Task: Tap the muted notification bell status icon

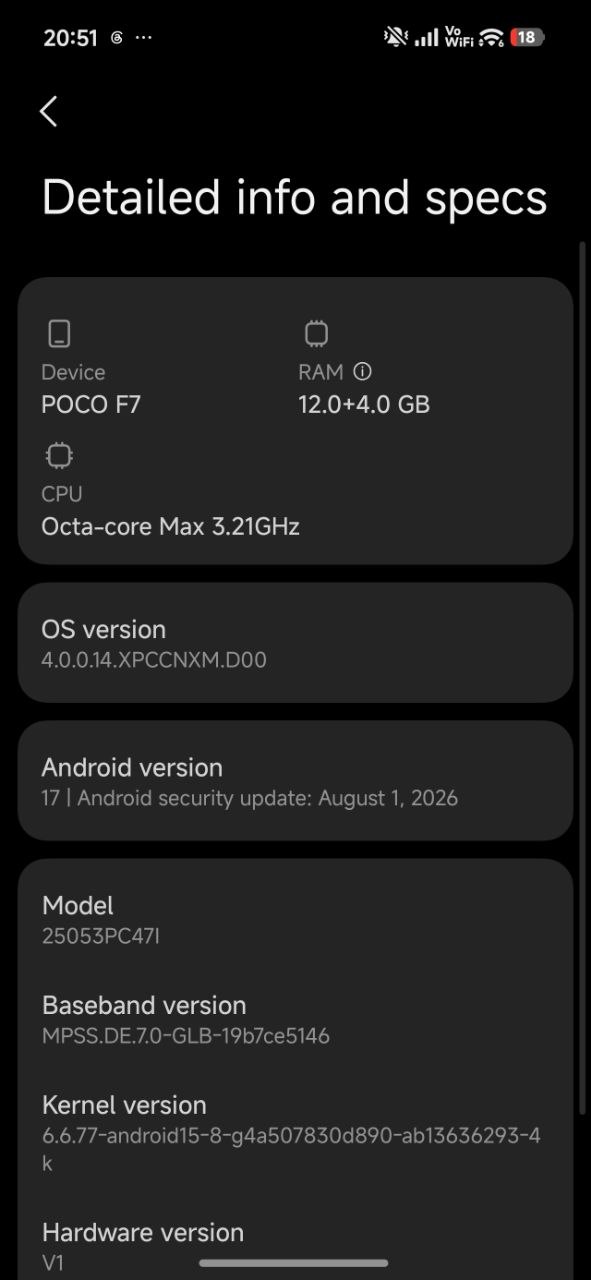Action: (396, 37)
